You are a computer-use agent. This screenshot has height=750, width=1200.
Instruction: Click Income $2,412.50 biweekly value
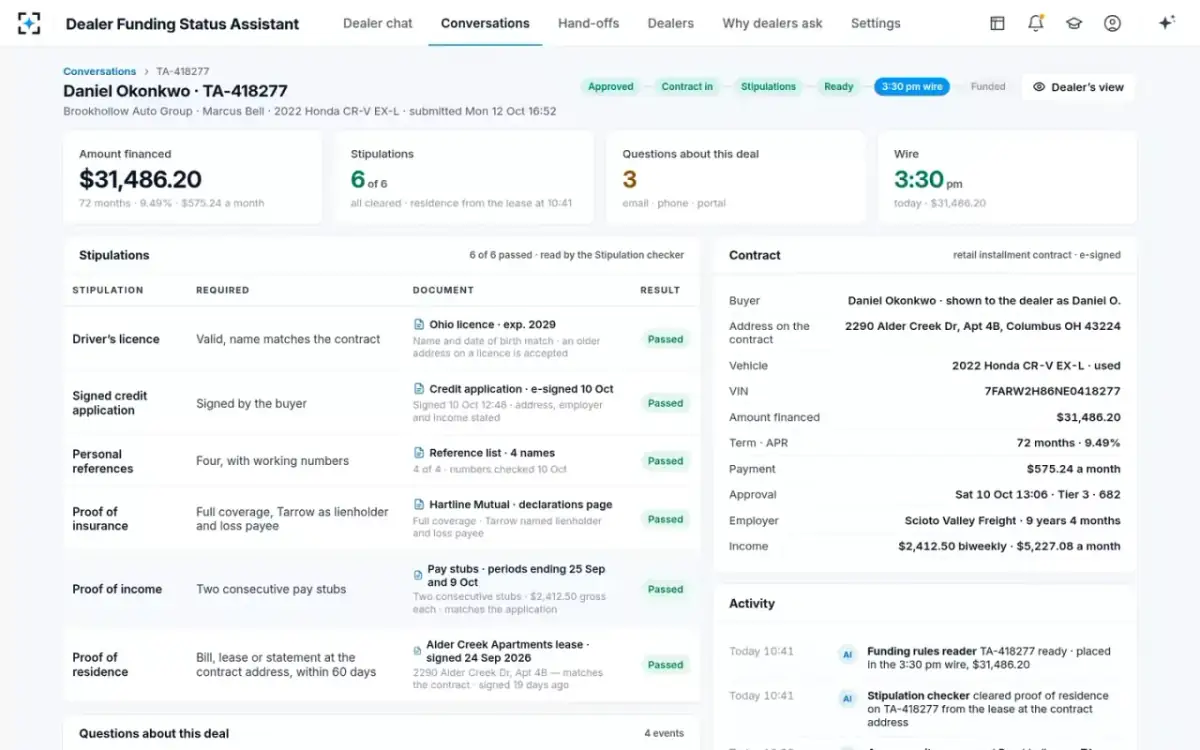tap(1009, 546)
